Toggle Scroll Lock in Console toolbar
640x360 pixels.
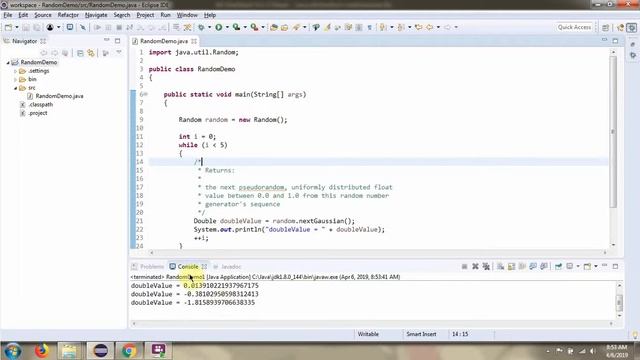click(511, 267)
